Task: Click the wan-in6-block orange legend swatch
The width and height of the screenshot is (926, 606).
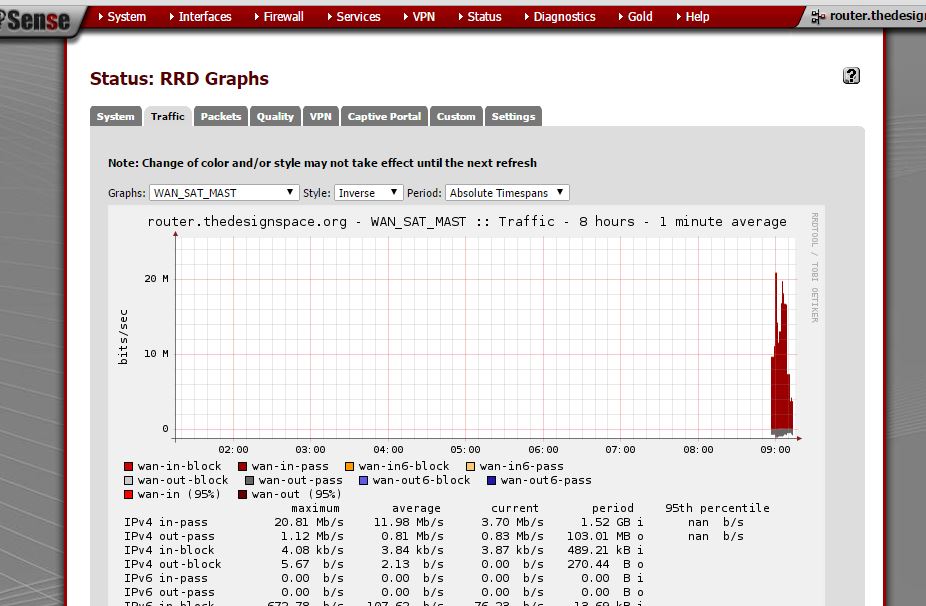Action: point(350,467)
